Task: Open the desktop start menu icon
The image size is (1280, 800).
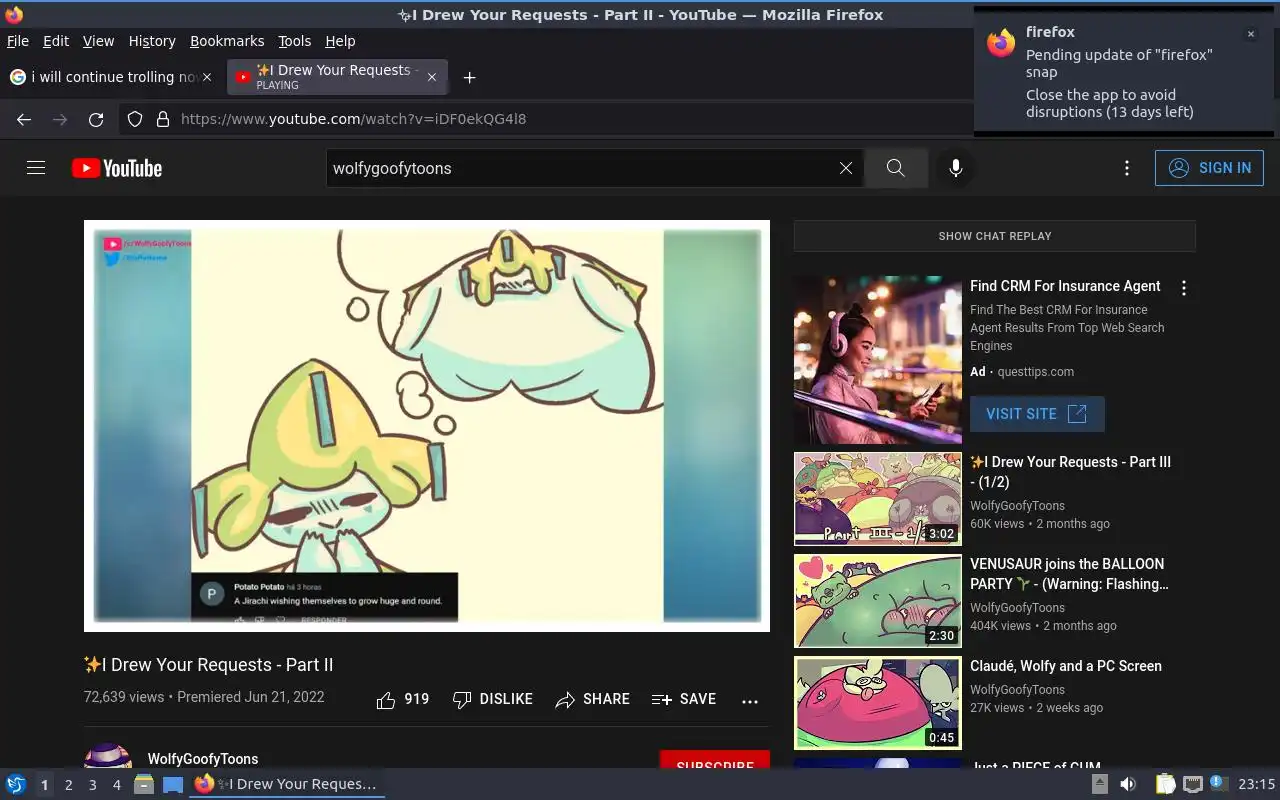Action: pyautogui.click(x=16, y=784)
